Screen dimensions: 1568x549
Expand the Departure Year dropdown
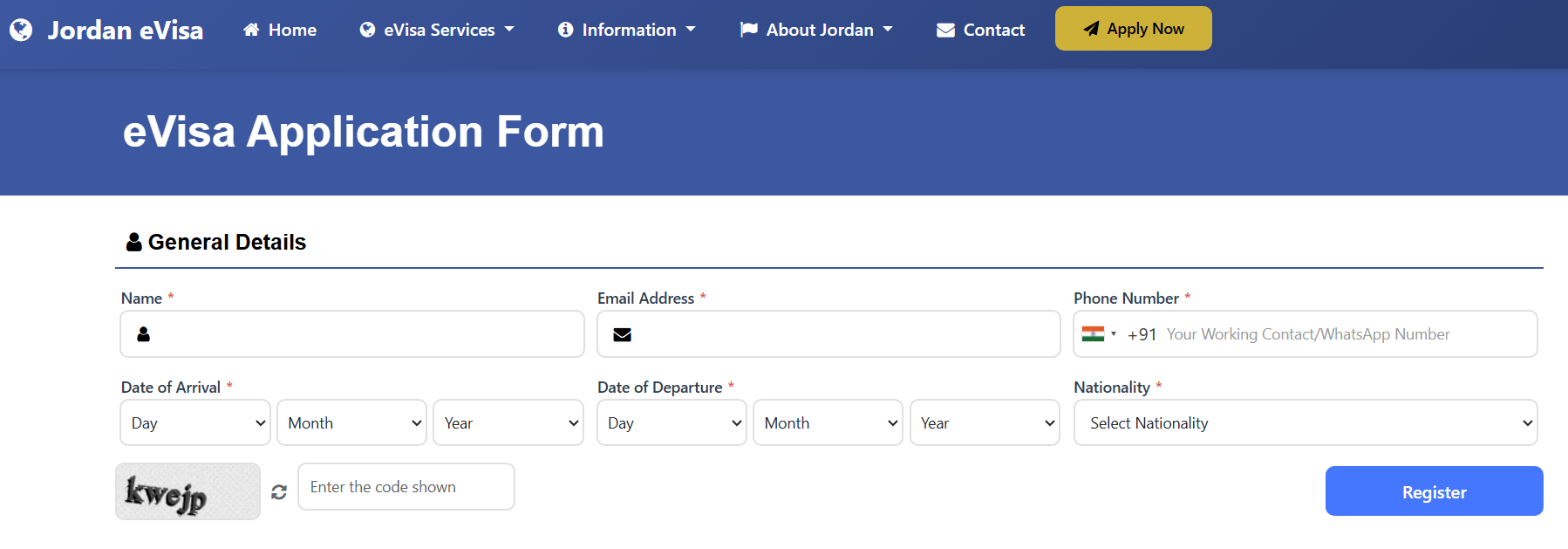tap(985, 422)
